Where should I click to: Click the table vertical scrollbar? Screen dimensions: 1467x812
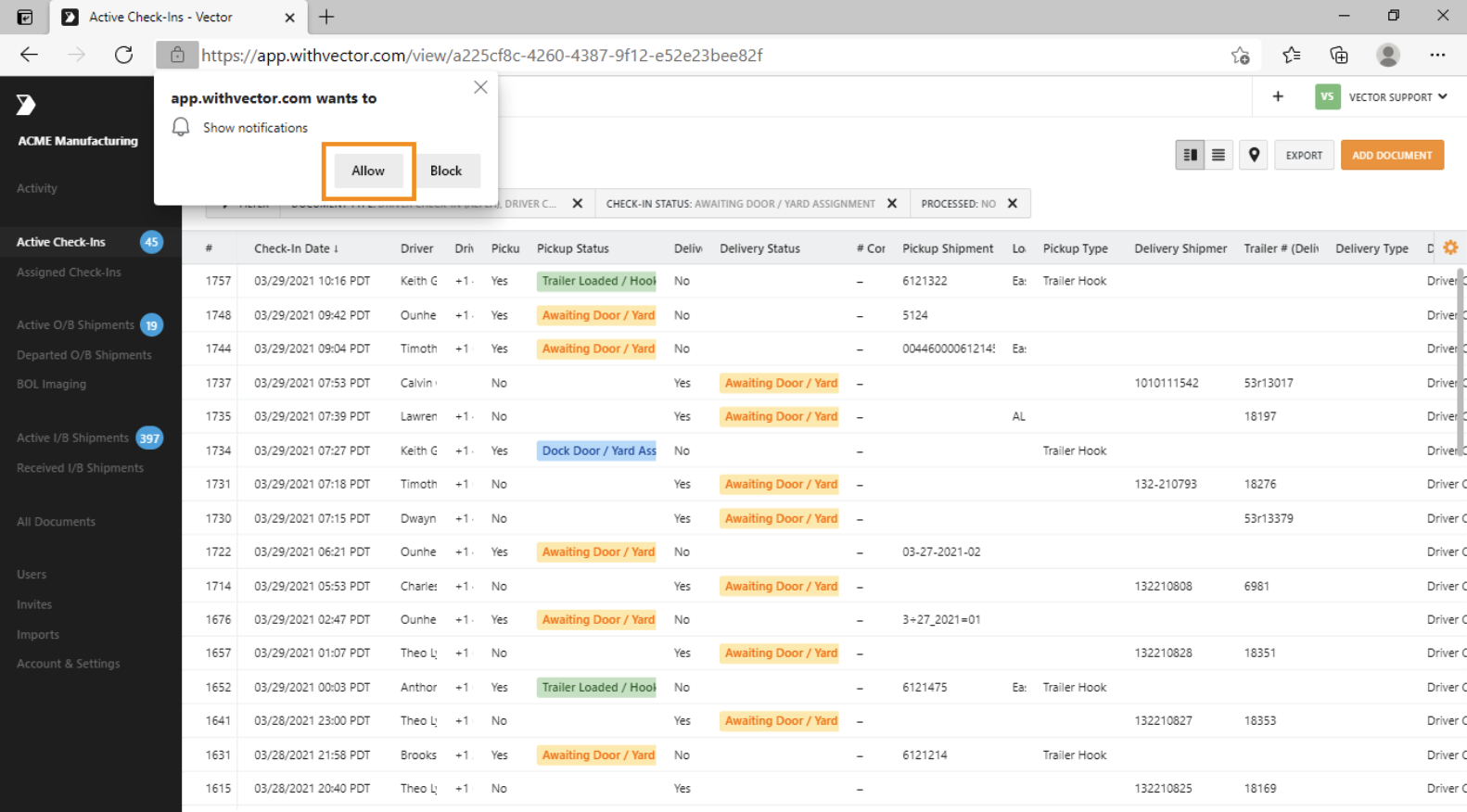click(x=1461, y=362)
